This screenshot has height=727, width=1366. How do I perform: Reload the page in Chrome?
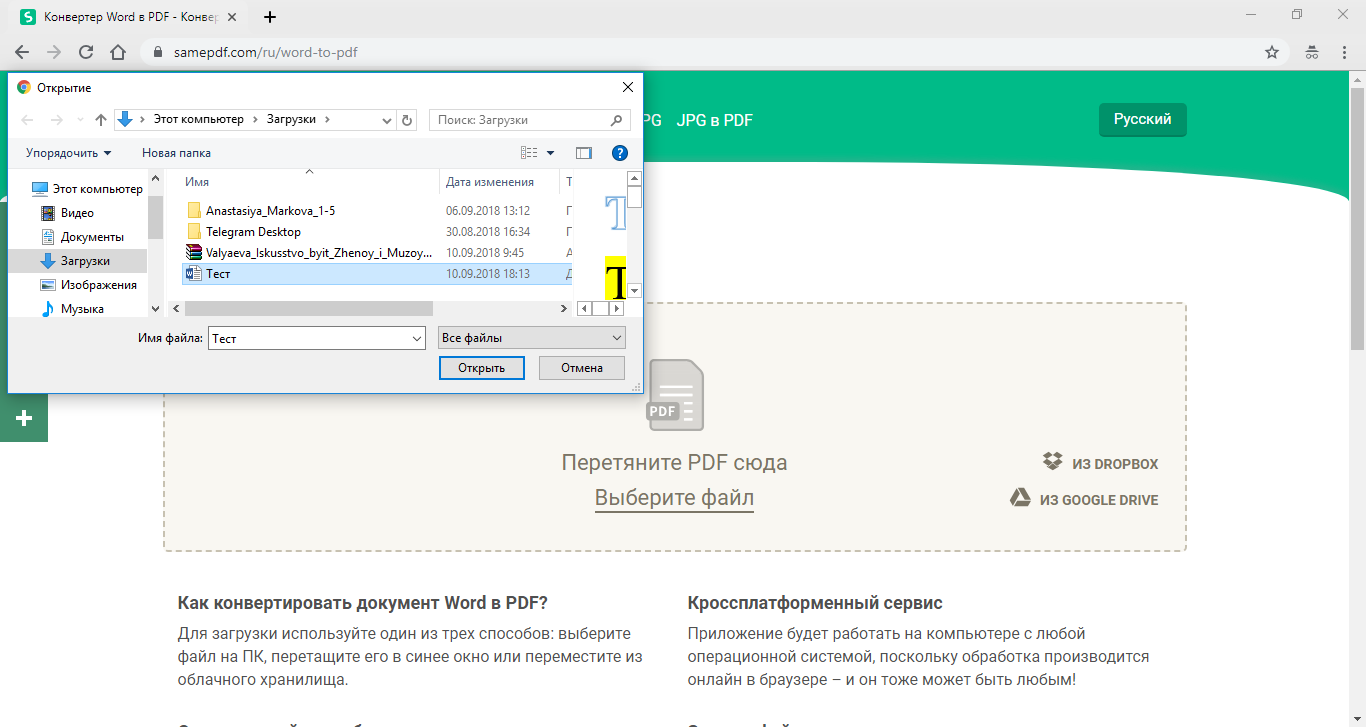pyautogui.click(x=86, y=52)
